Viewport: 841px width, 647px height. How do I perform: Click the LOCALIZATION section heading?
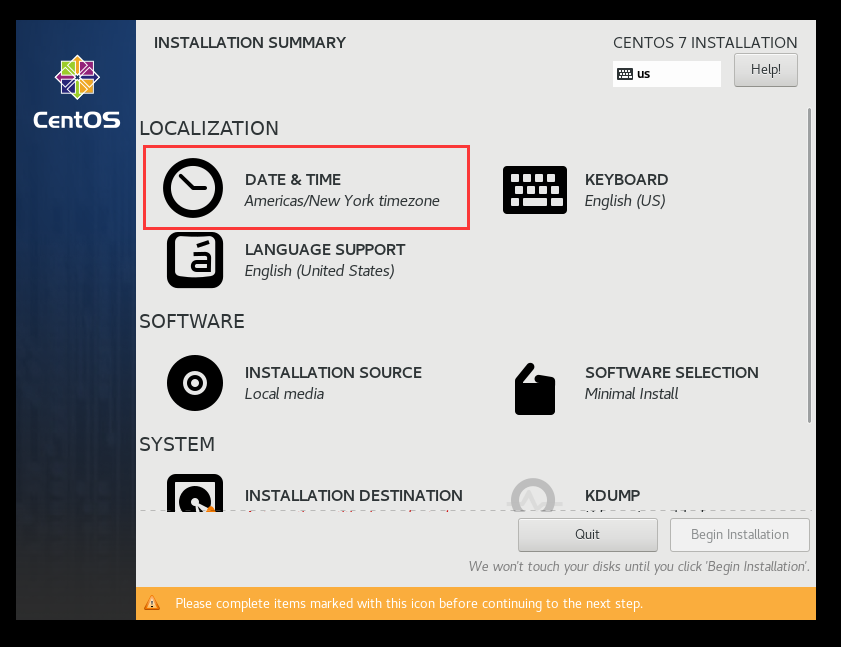[209, 128]
